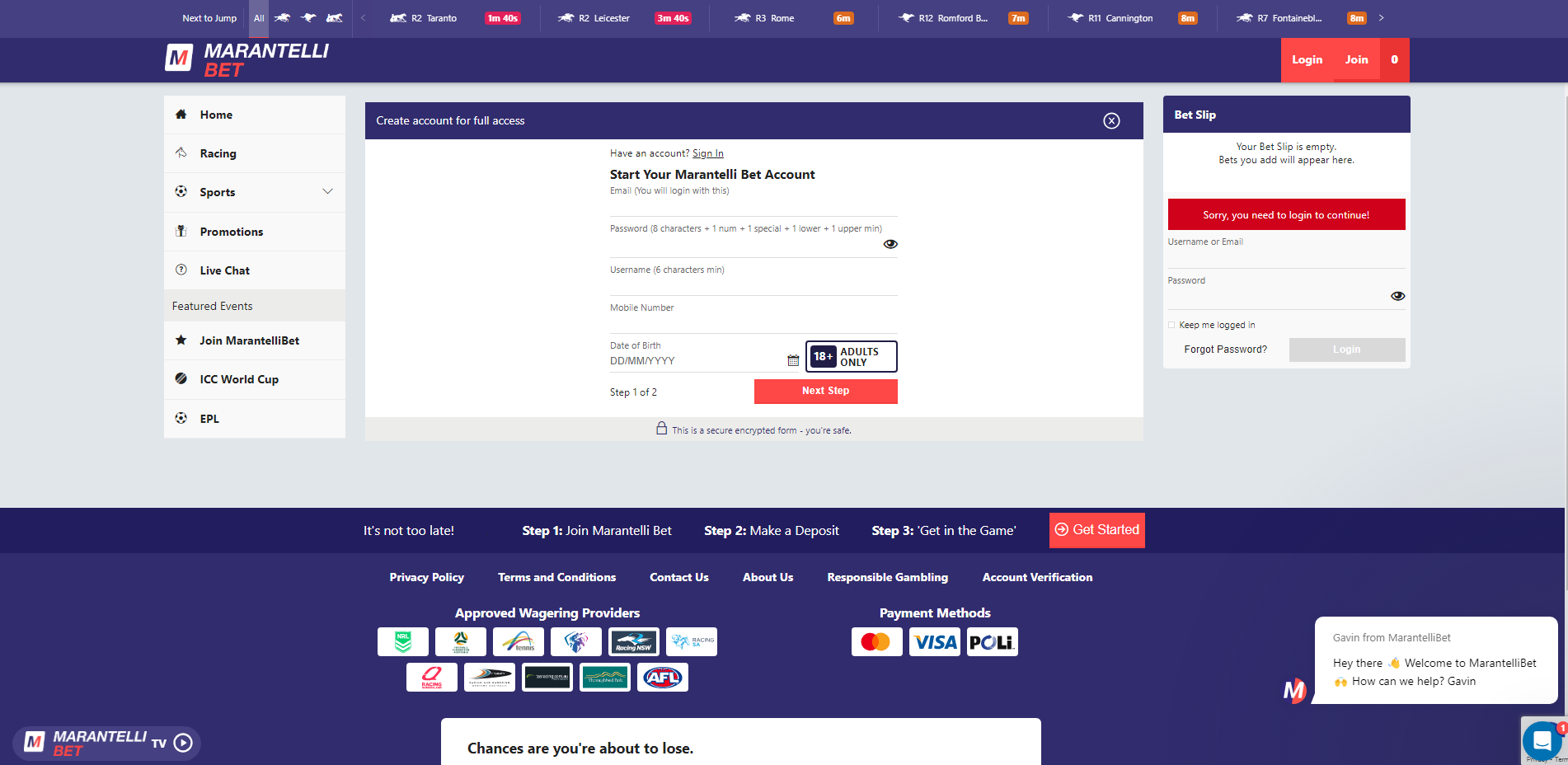
Task: Click the Next Step button
Action: coord(825,391)
